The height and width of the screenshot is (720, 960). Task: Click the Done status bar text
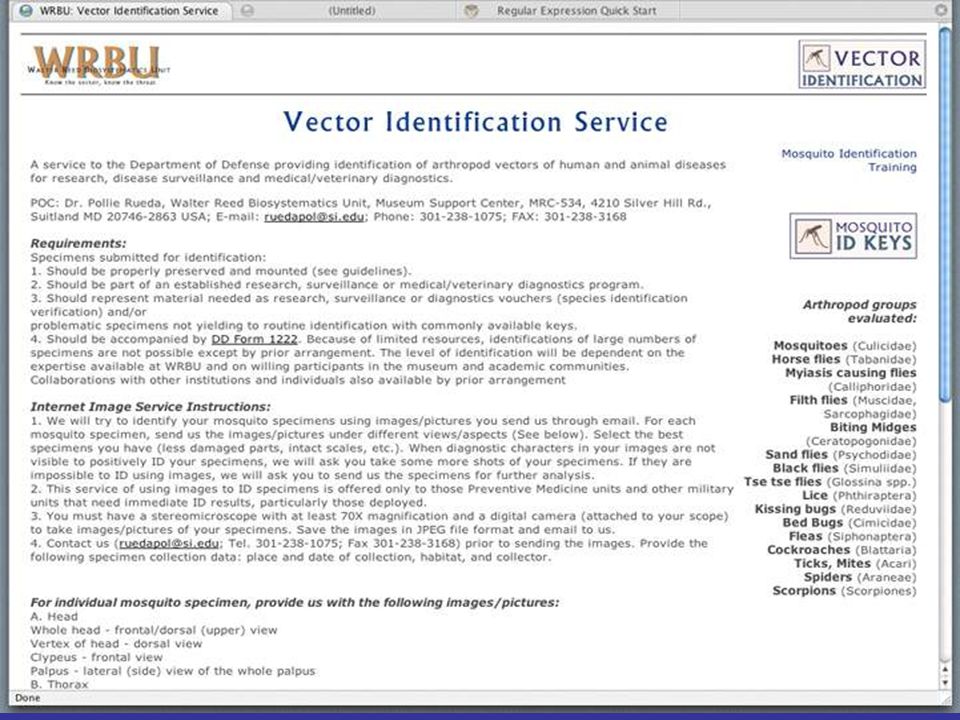[x=28, y=697]
